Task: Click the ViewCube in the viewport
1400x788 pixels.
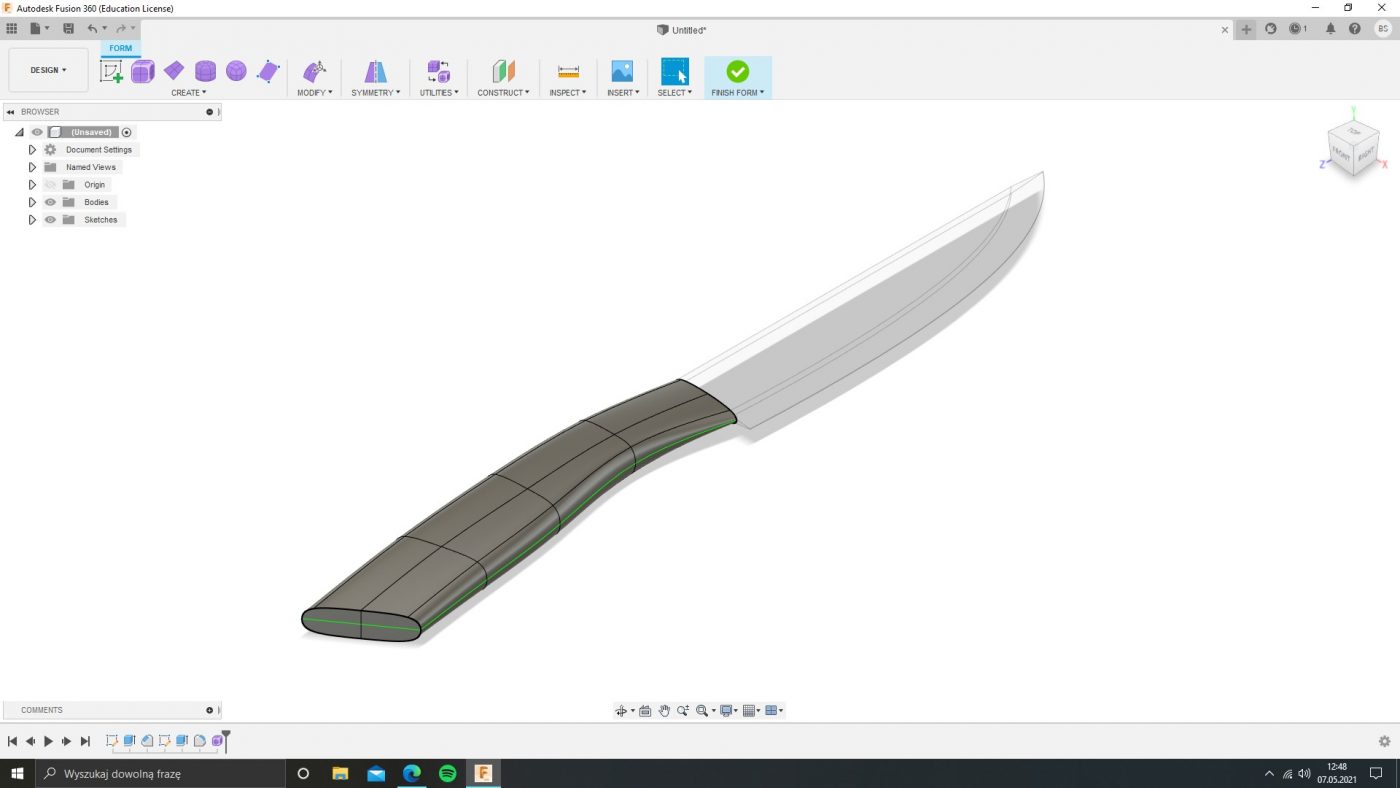Action: pyautogui.click(x=1353, y=146)
